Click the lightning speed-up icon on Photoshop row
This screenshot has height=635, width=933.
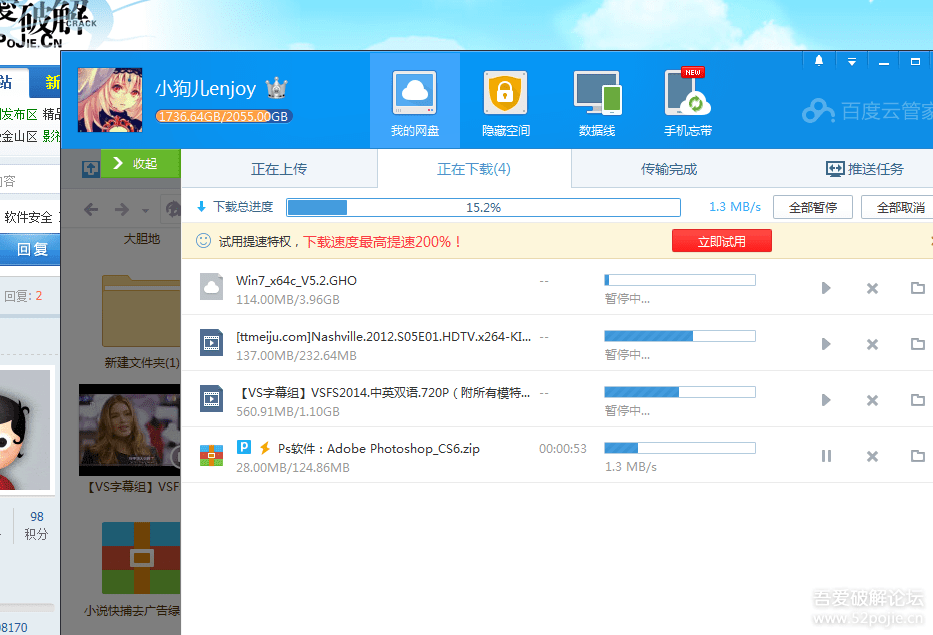pyautogui.click(x=265, y=448)
